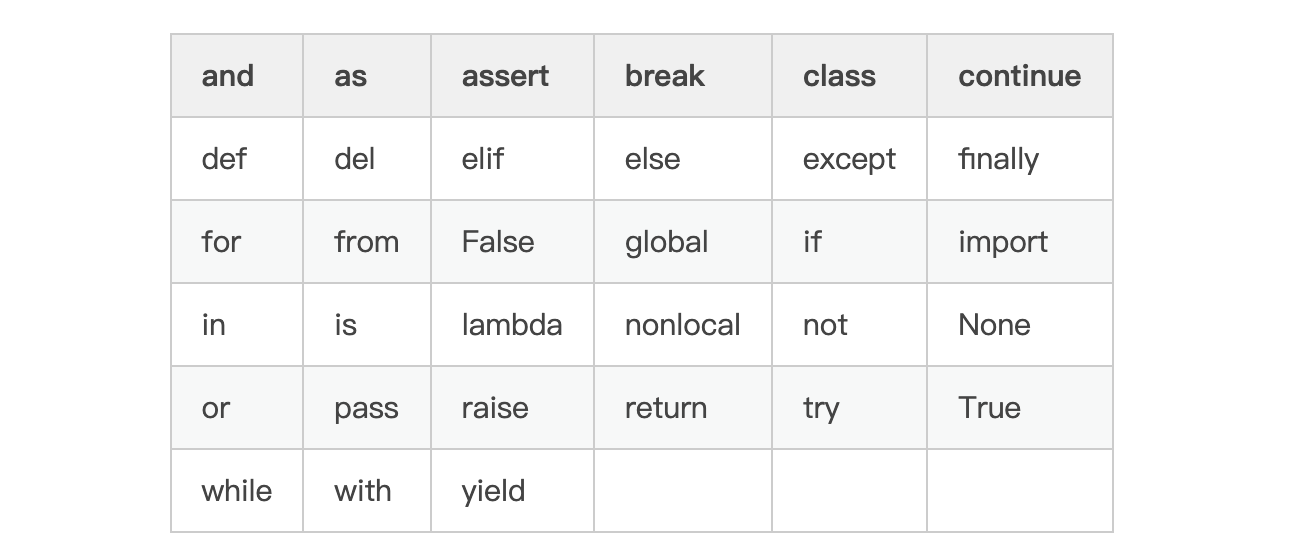Click the 'and' keyword cell
The width and height of the screenshot is (1298, 560).
tap(228, 76)
